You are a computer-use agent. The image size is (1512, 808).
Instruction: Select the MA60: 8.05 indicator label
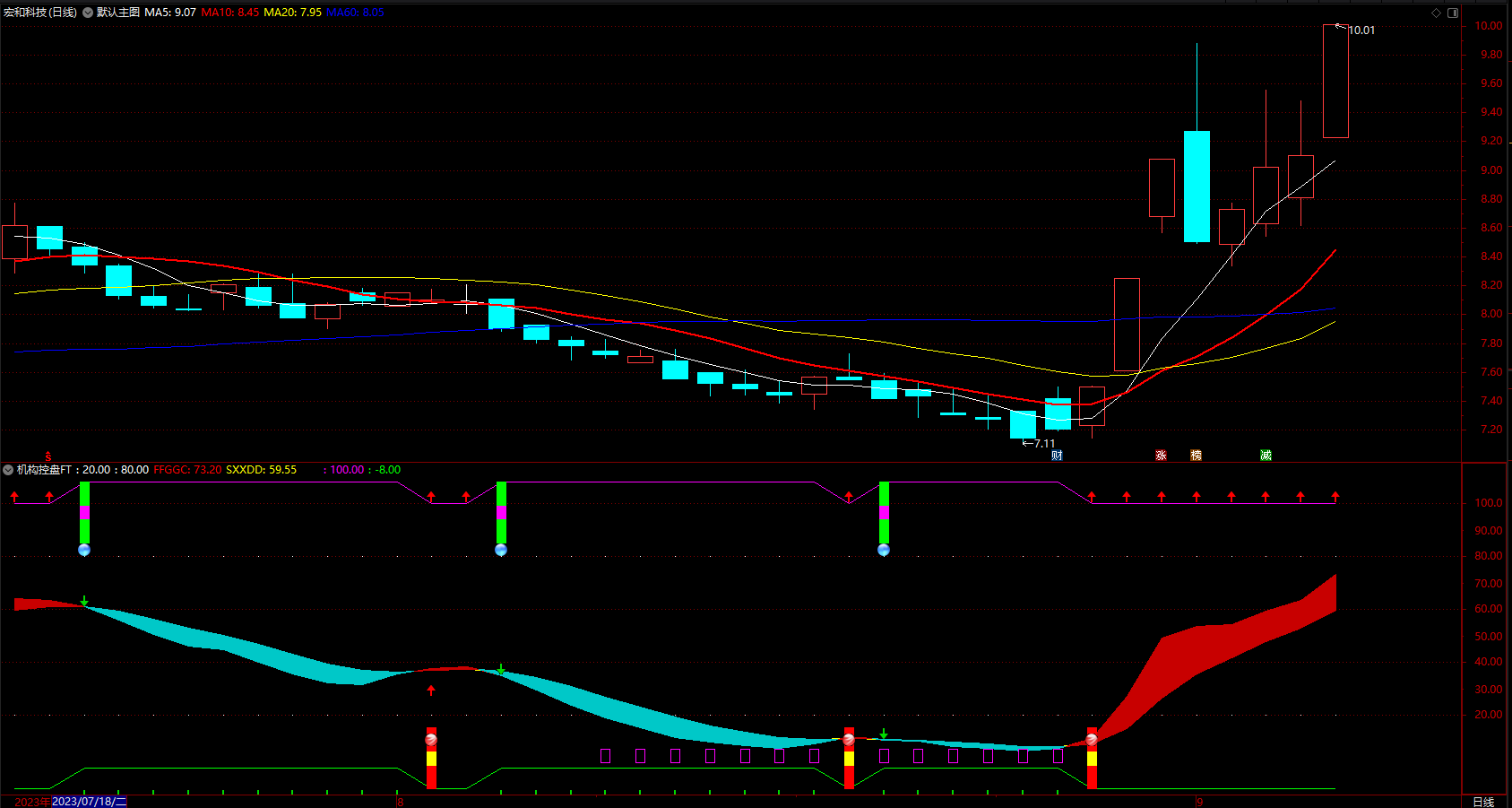[355, 13]
